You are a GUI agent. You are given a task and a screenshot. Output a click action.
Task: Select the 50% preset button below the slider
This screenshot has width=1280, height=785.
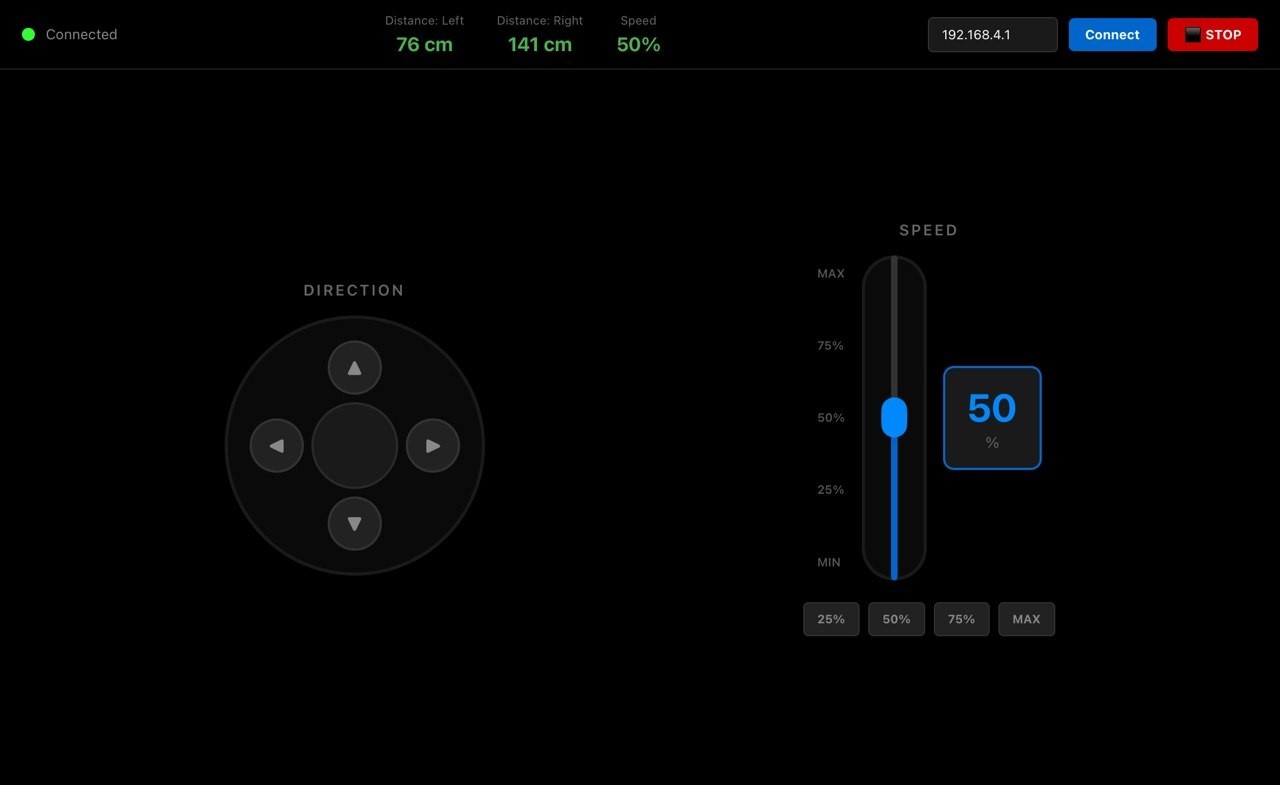(x=896, y=619)
